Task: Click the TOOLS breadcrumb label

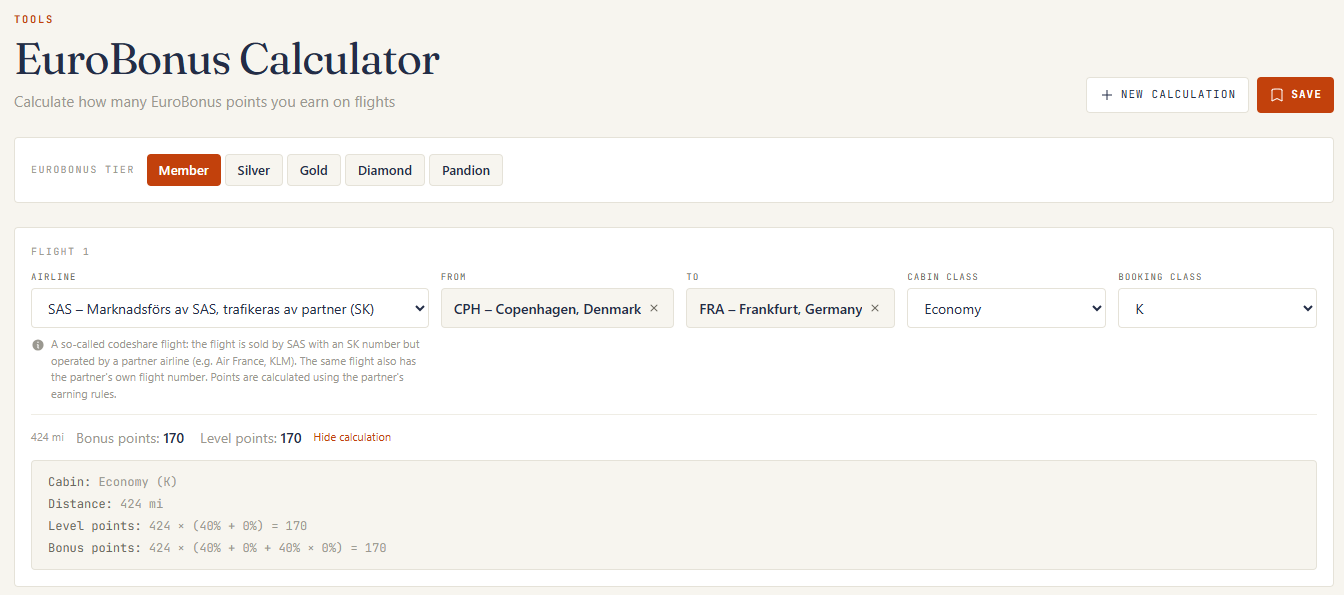Action: (34, 19)
